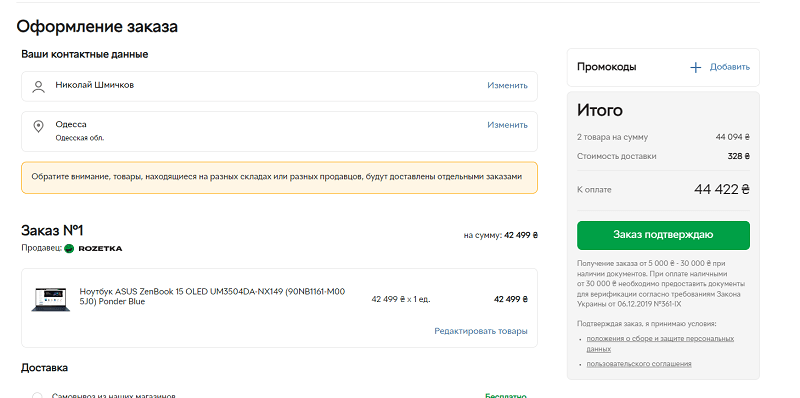The height and width of the screenshot is (398, 800).
Task: Click the 42 499 ₴ x 1 ед. quantity text
Action: coord(401,300)
